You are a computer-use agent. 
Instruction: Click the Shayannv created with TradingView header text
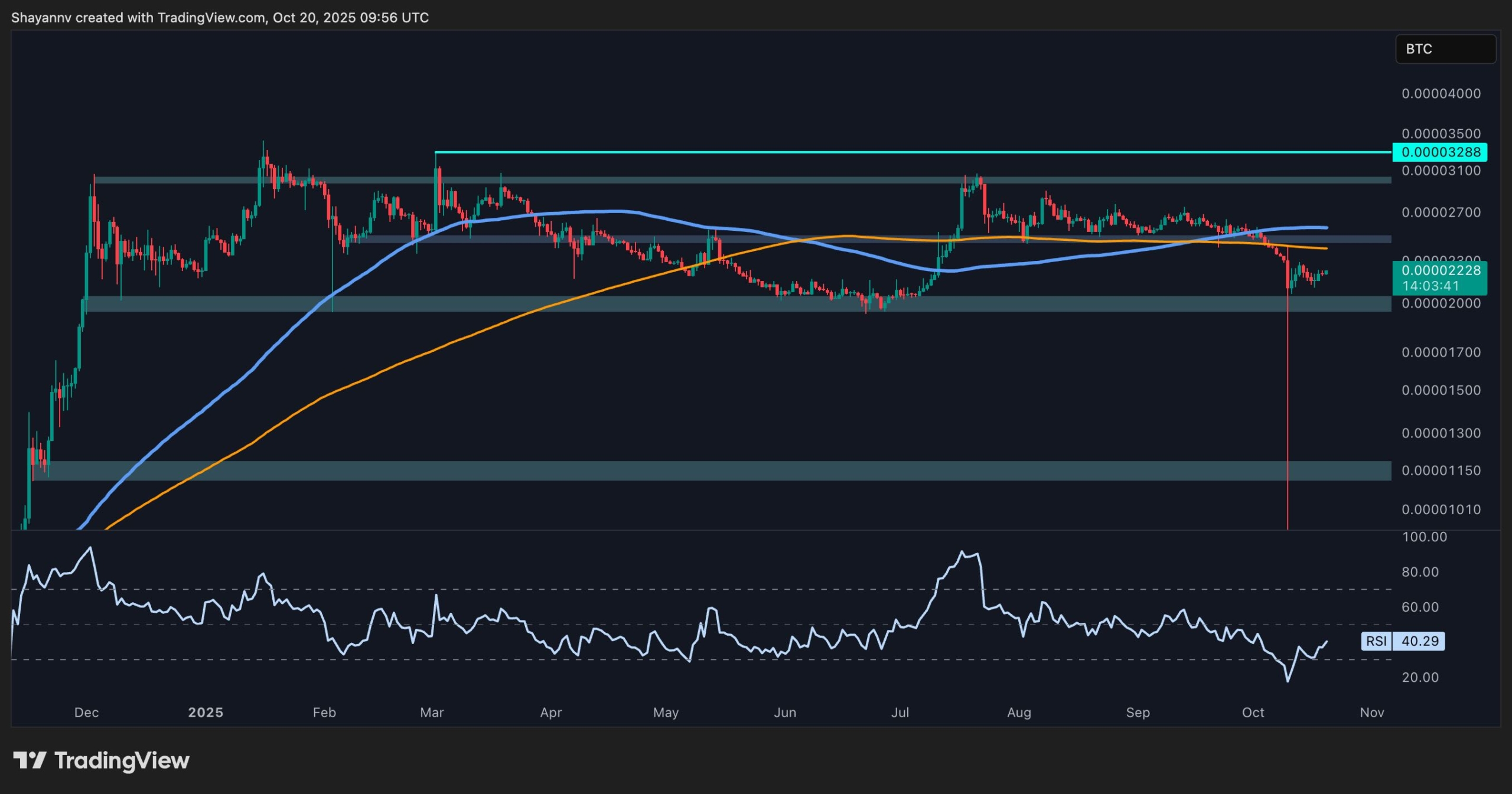tap(220, 18)
